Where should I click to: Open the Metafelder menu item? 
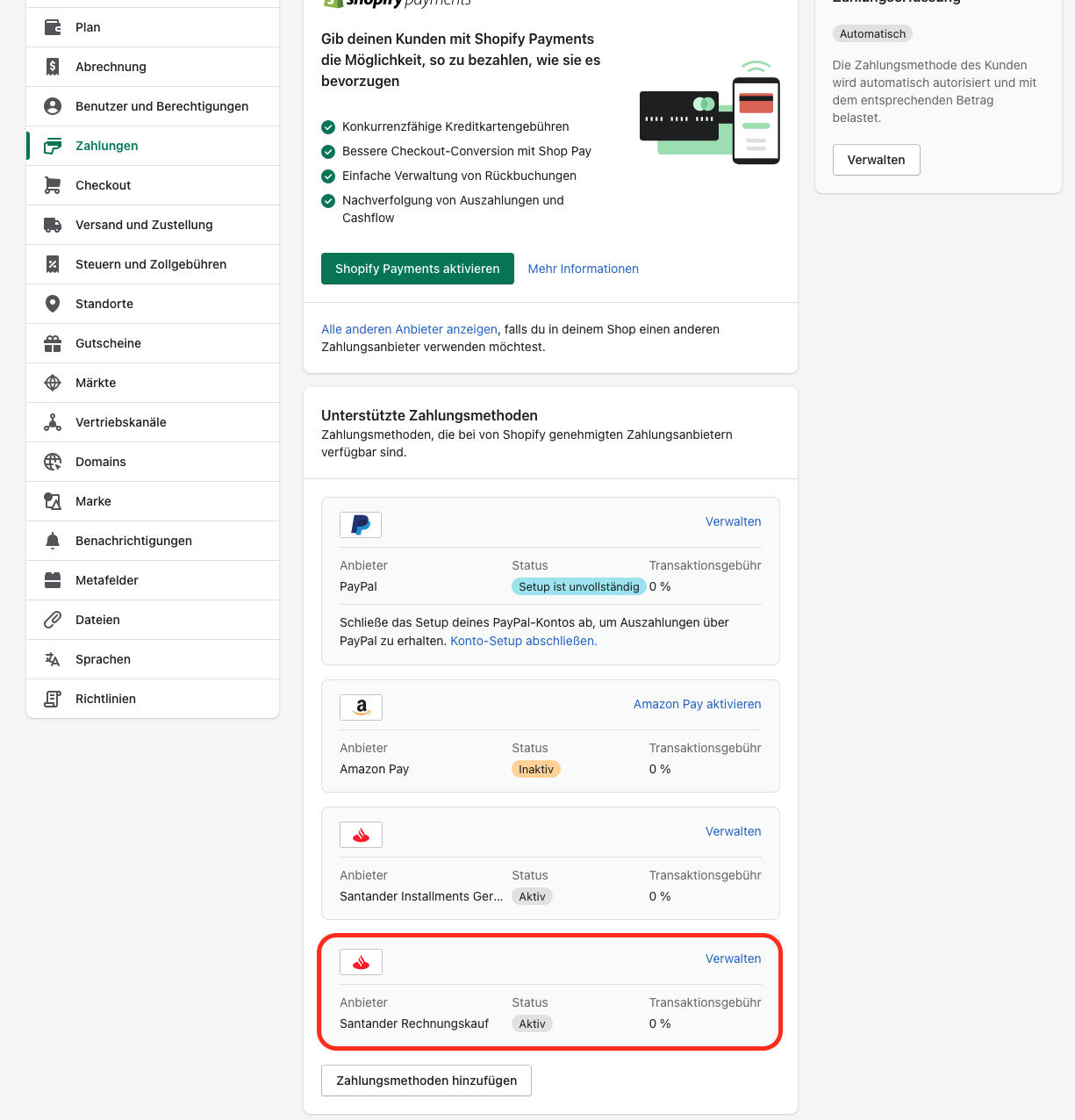click(x=153, y=580)
